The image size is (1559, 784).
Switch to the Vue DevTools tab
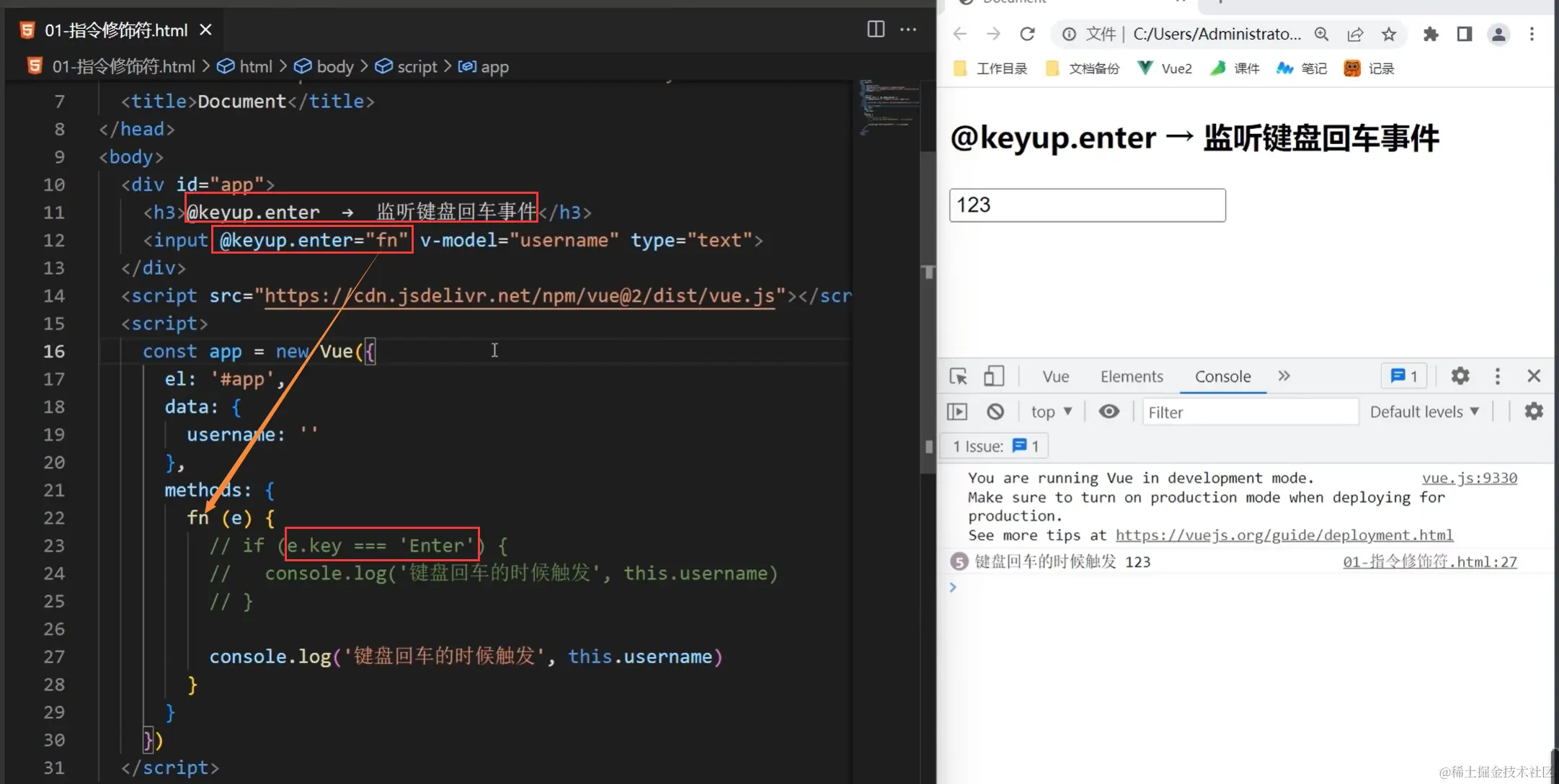[x=1055, y=377]
